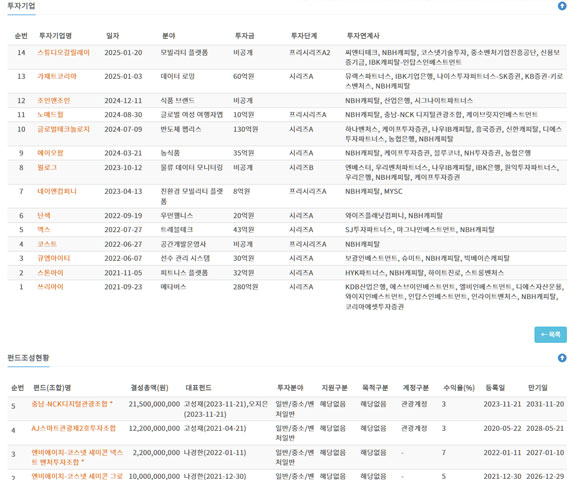The image size is (580, 480).
Task: Click the up-arrow icon beside 펀드조성현황 heading
Action: click(562, 358)
